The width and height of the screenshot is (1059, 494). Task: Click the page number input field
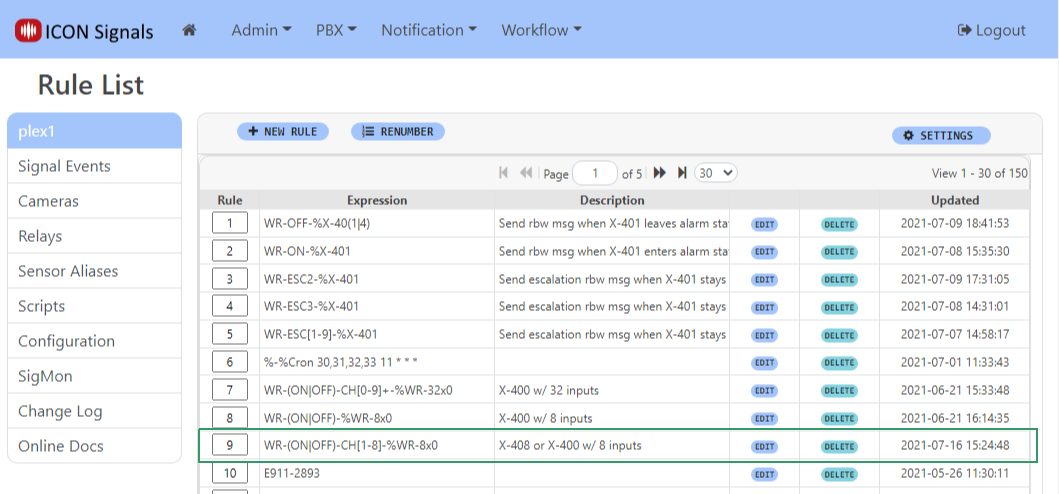(x=595, y=173)
